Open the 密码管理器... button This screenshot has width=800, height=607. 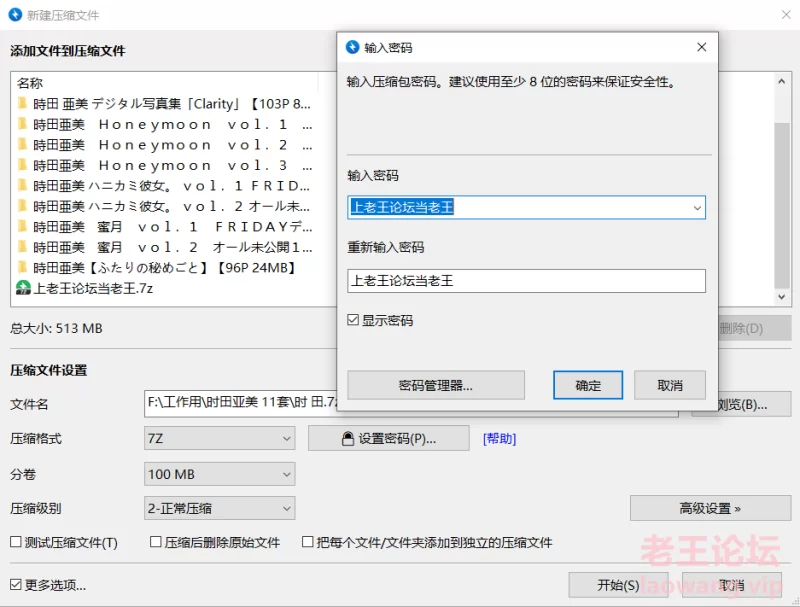point(436,385)
